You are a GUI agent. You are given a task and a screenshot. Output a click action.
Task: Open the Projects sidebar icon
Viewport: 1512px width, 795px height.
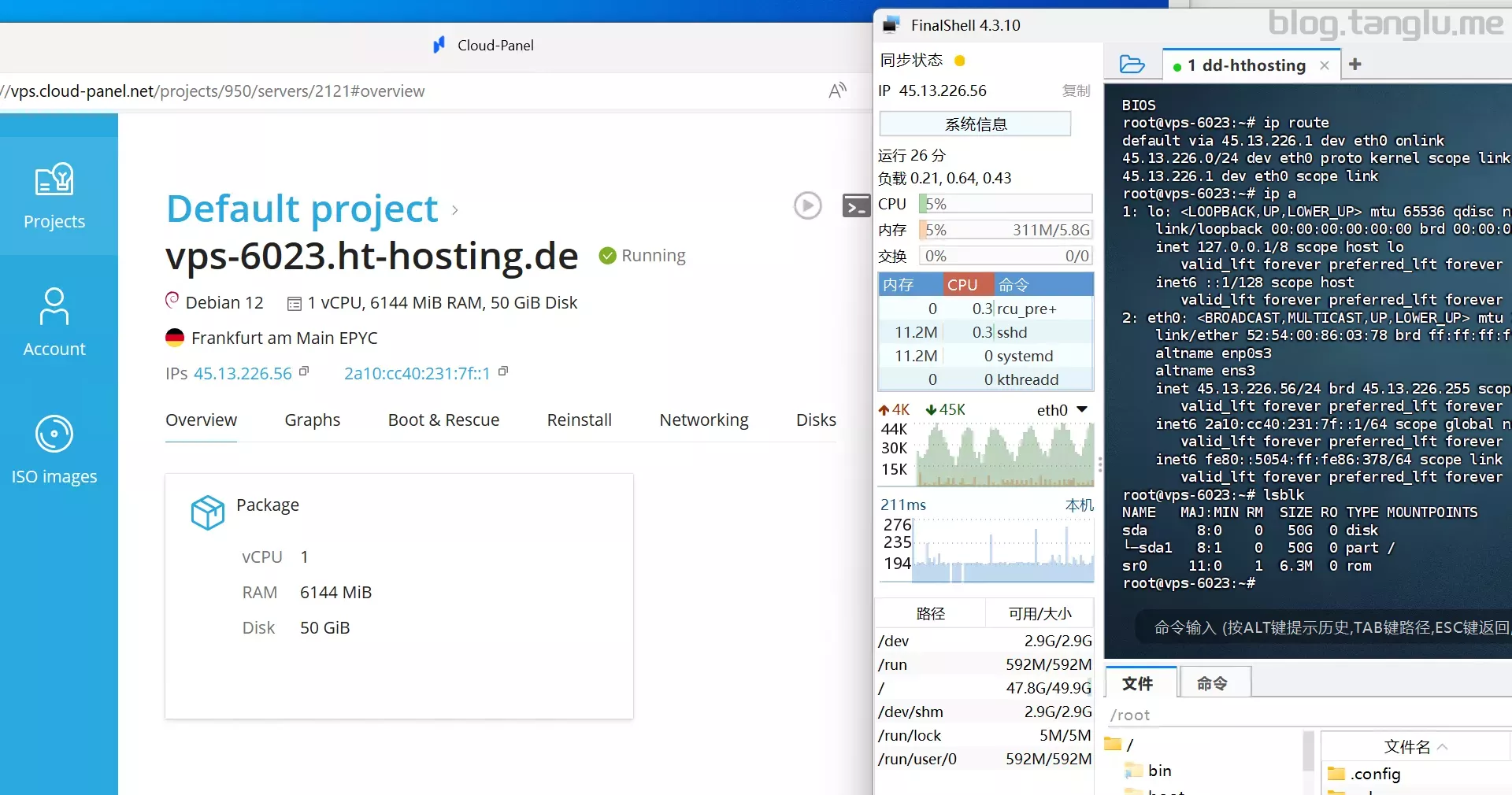(54, 197)
